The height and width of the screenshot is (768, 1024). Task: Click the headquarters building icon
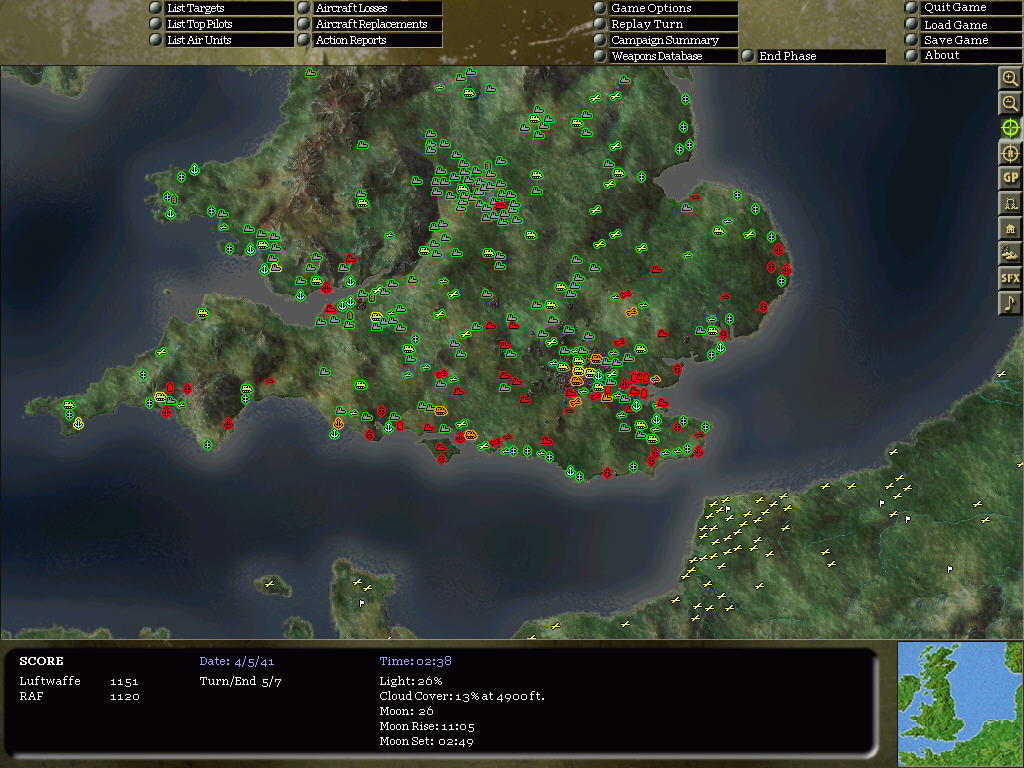click(x=1010, y=228)
